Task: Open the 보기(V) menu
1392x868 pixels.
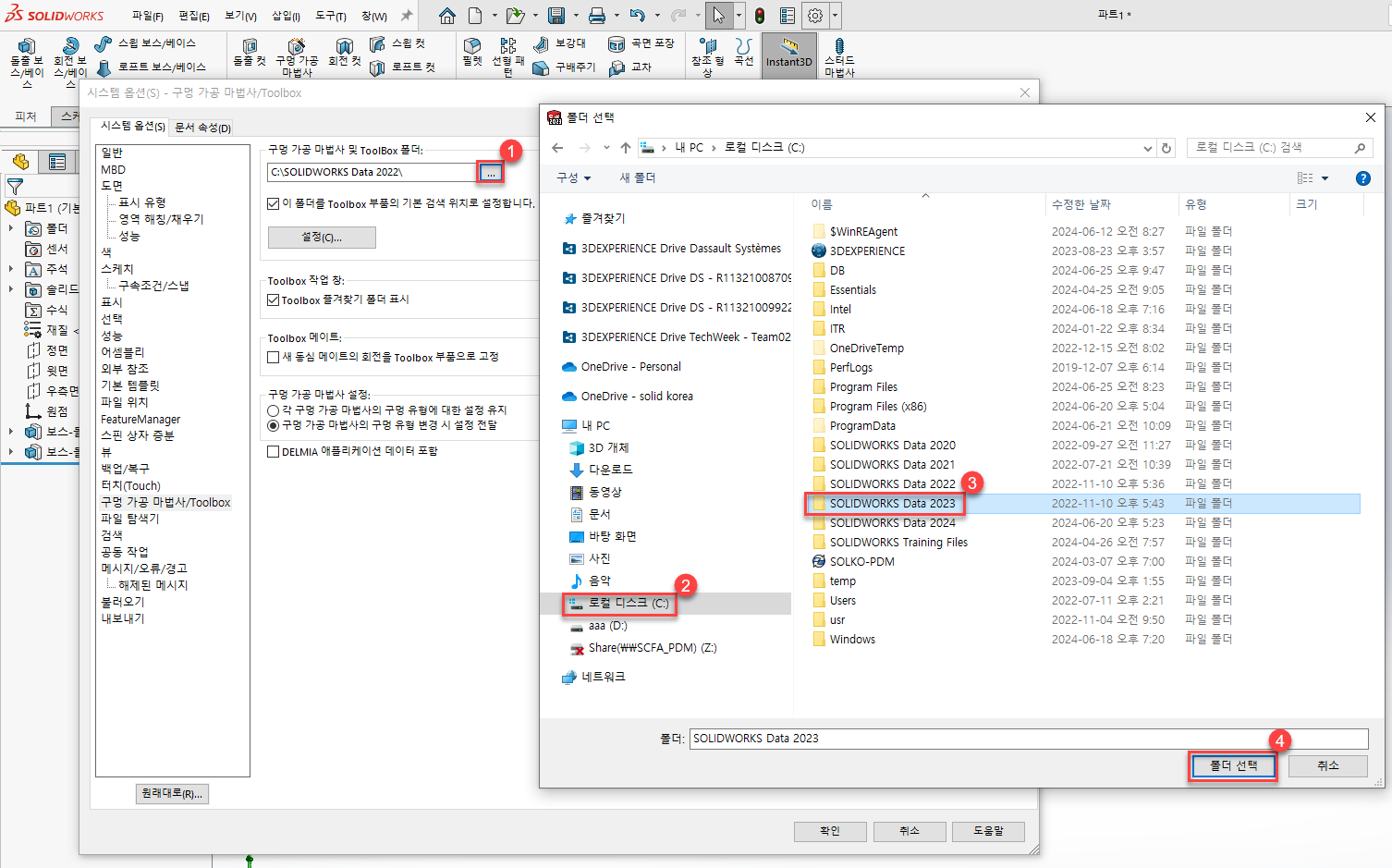Action: [240, 16]
